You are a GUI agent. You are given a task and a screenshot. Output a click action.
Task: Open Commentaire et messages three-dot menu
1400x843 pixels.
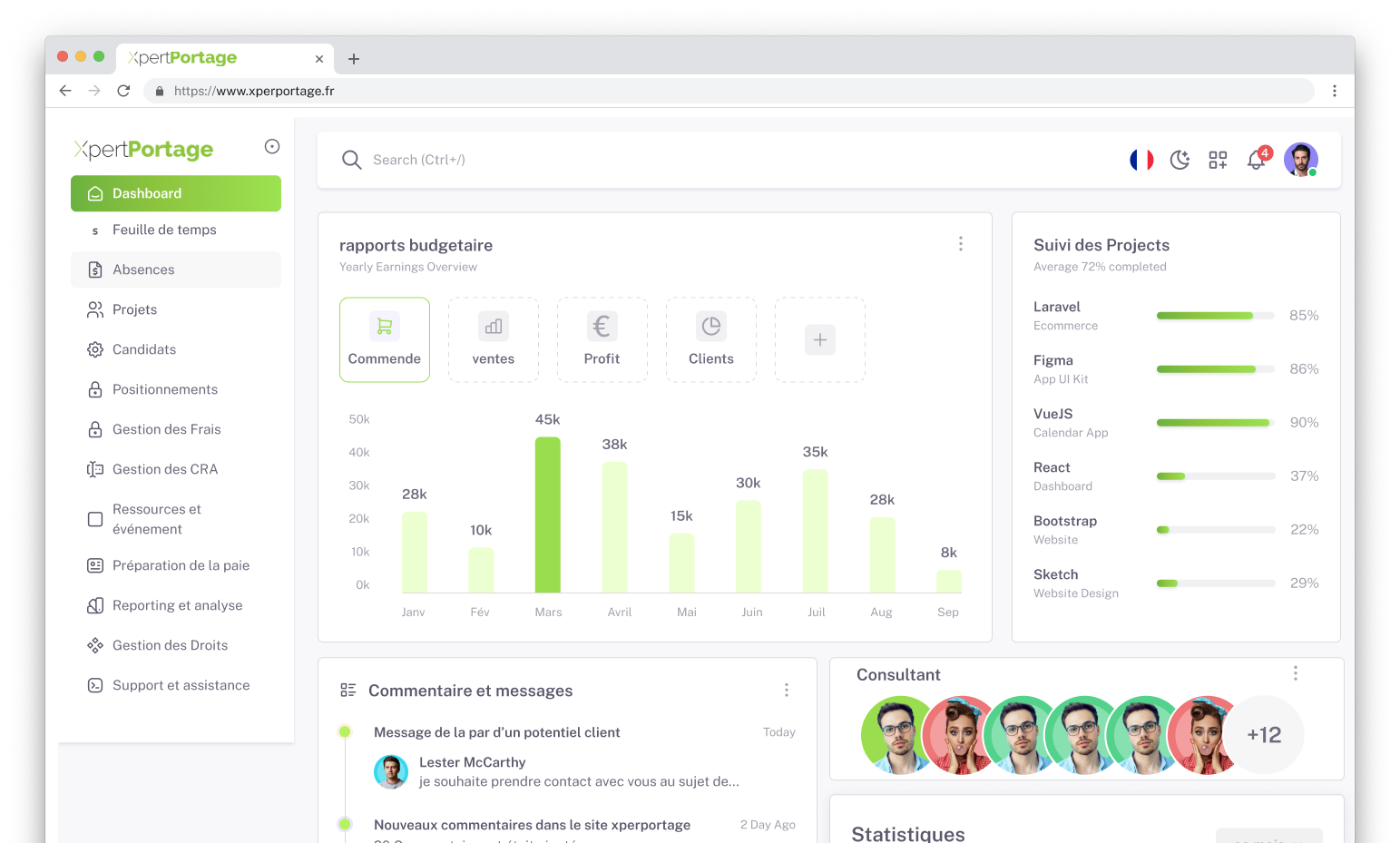click(787, 691)
